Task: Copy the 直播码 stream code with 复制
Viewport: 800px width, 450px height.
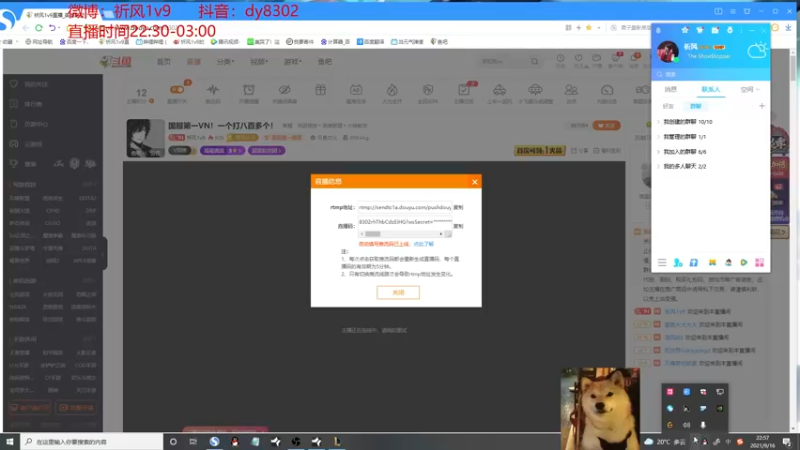Action: 458,226
